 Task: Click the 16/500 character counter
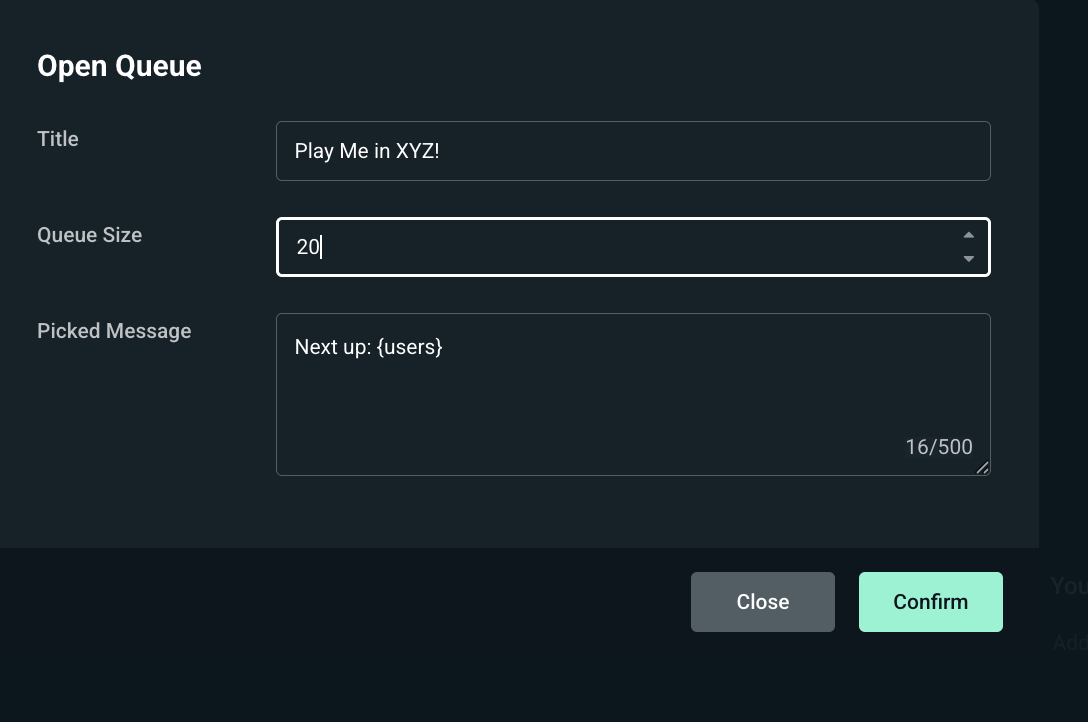pos(938,447)
